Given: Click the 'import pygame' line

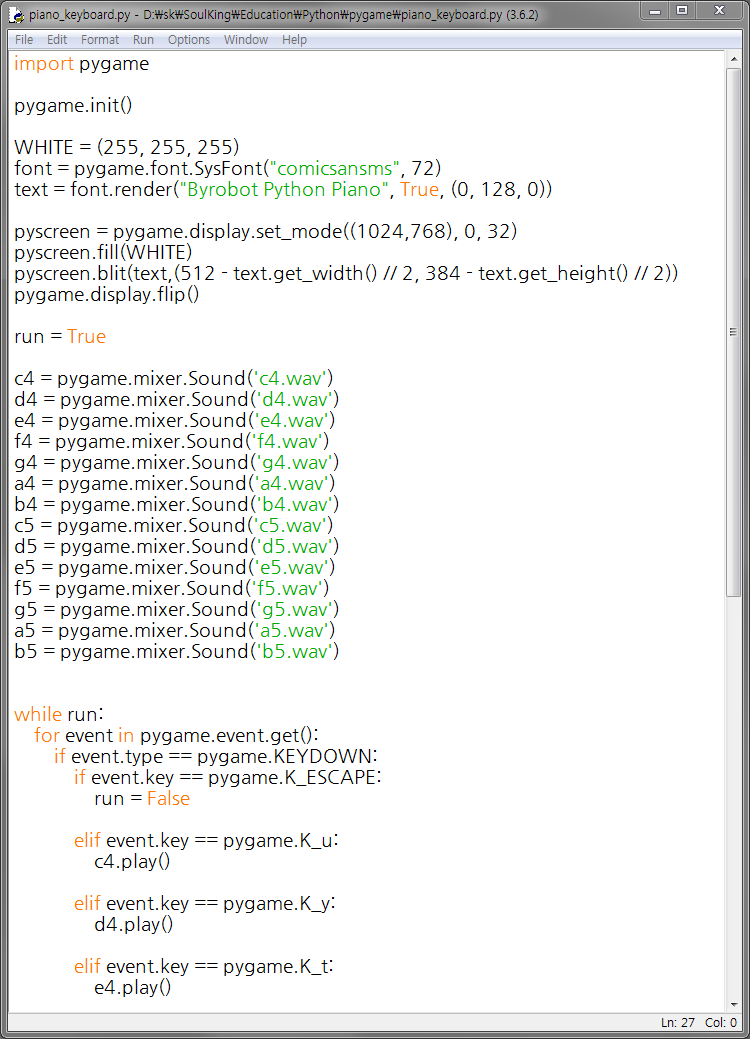Looking at the screenshot, I should (x=81, y=64).
